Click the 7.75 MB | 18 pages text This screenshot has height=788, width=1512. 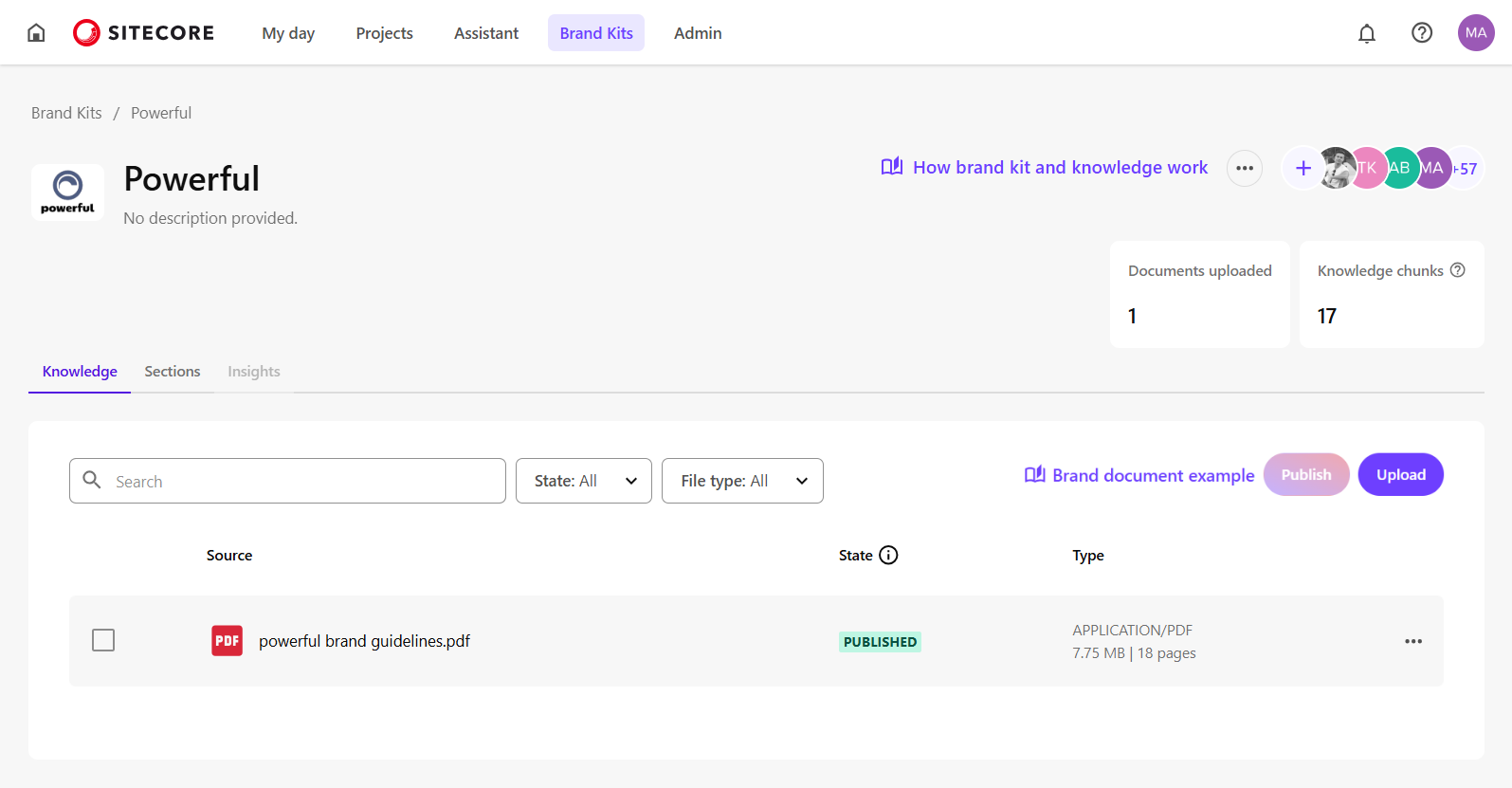[x=1135, y=653]
